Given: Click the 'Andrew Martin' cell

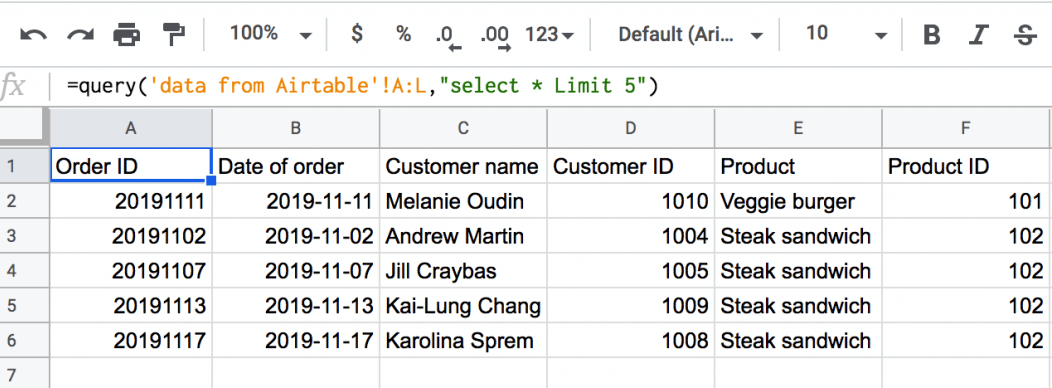Looking at the screenshot, I should coord(463,236).
